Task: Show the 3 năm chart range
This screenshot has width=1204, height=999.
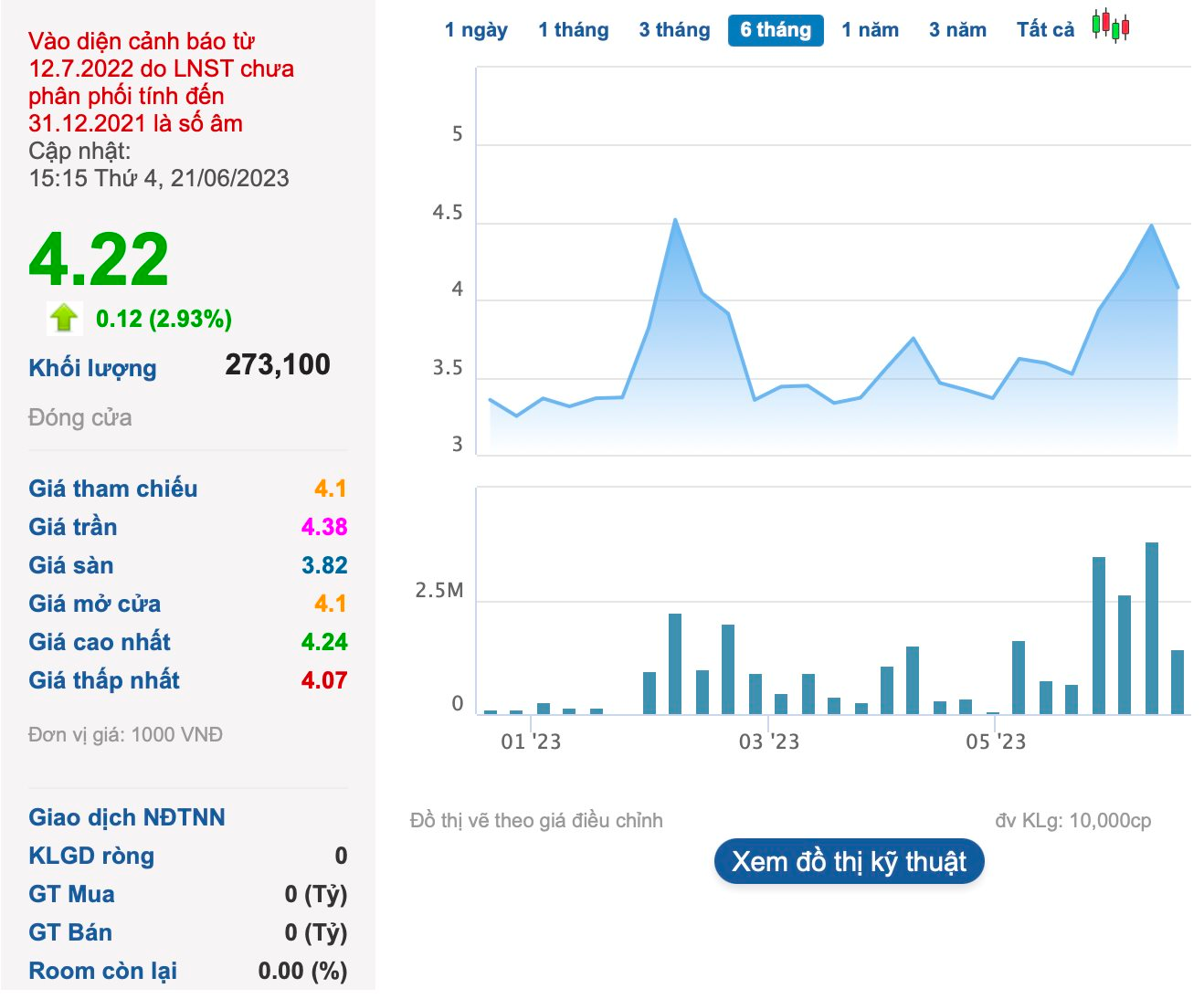Action: click(x=957, y=30)
